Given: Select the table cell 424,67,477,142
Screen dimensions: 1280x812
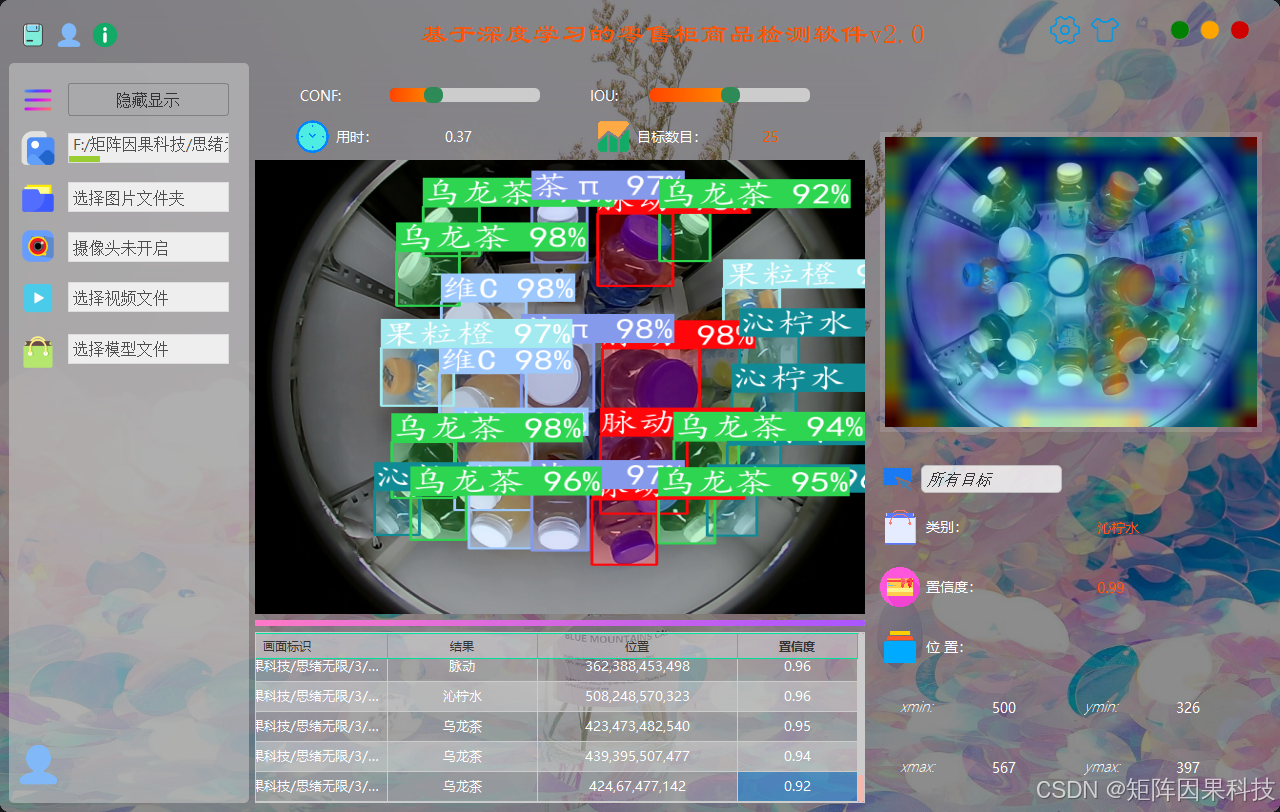Looking at the screenshot, I should pos(637,786).
